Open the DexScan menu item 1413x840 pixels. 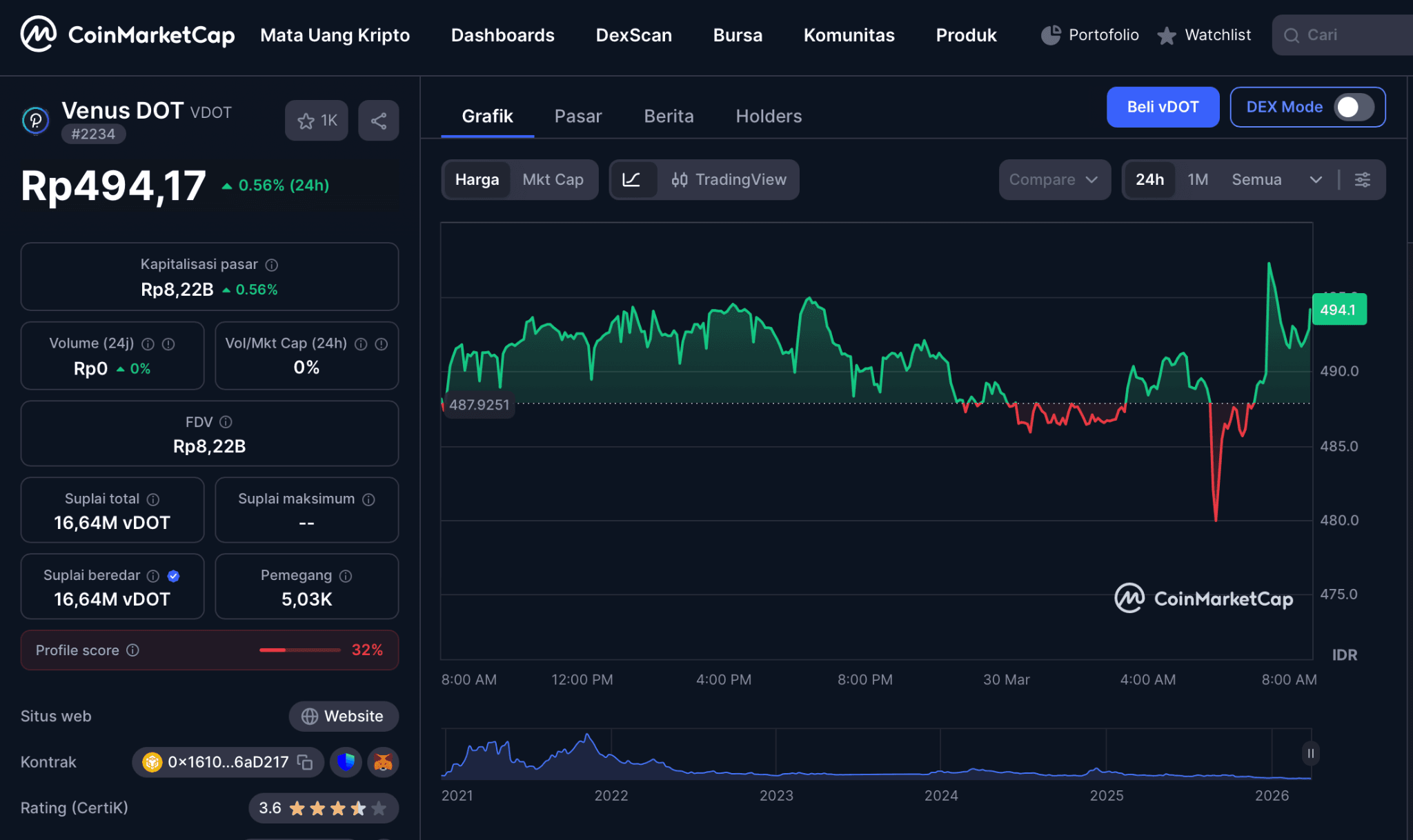pos(633,34)
